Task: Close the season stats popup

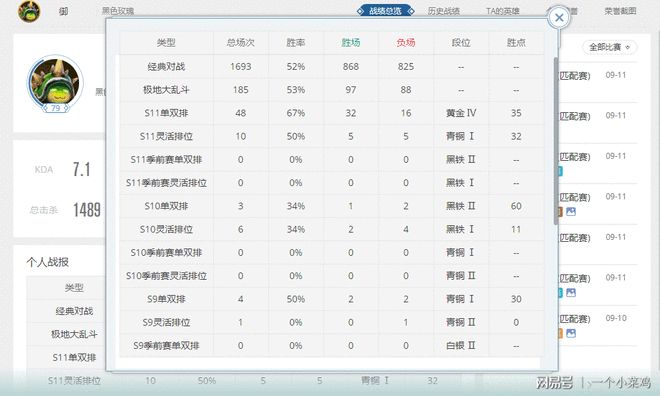Action: coord(559,18)
